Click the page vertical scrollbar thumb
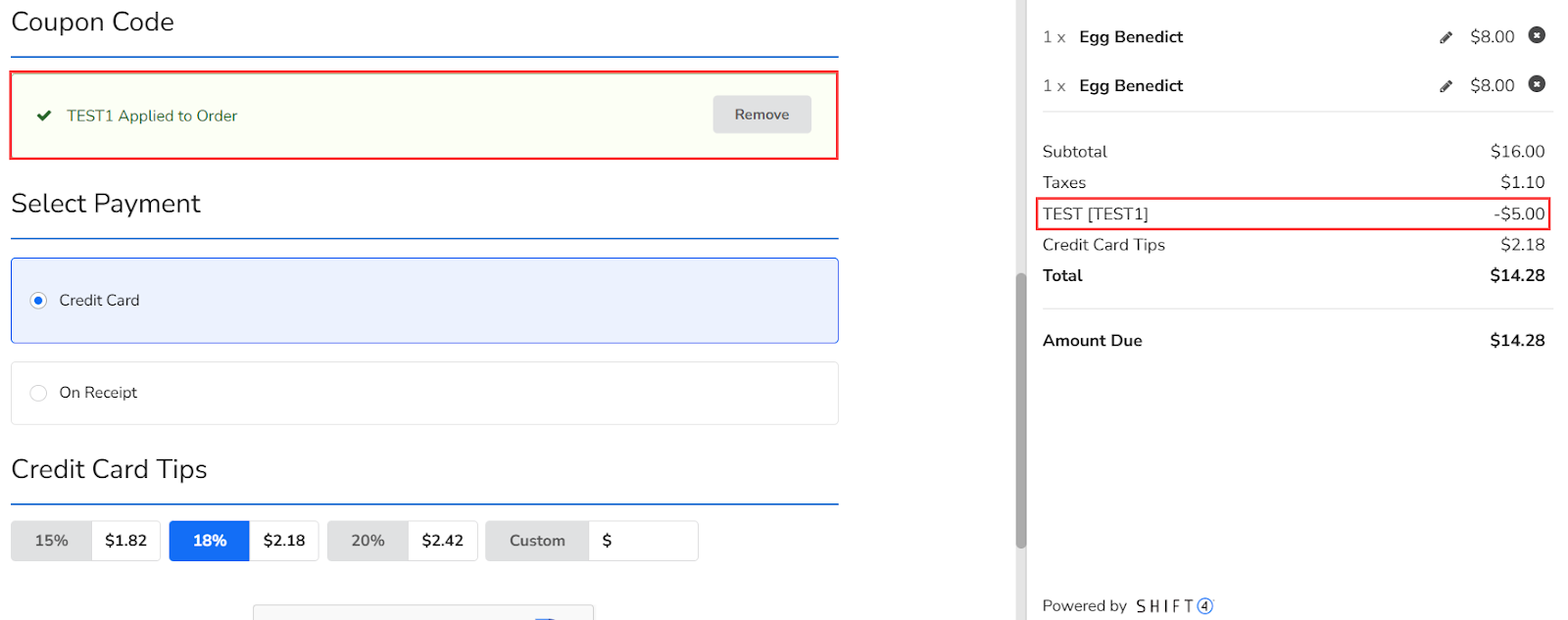The height and width of the screenshot is (620, 1568). click(x=1020, y=411)
